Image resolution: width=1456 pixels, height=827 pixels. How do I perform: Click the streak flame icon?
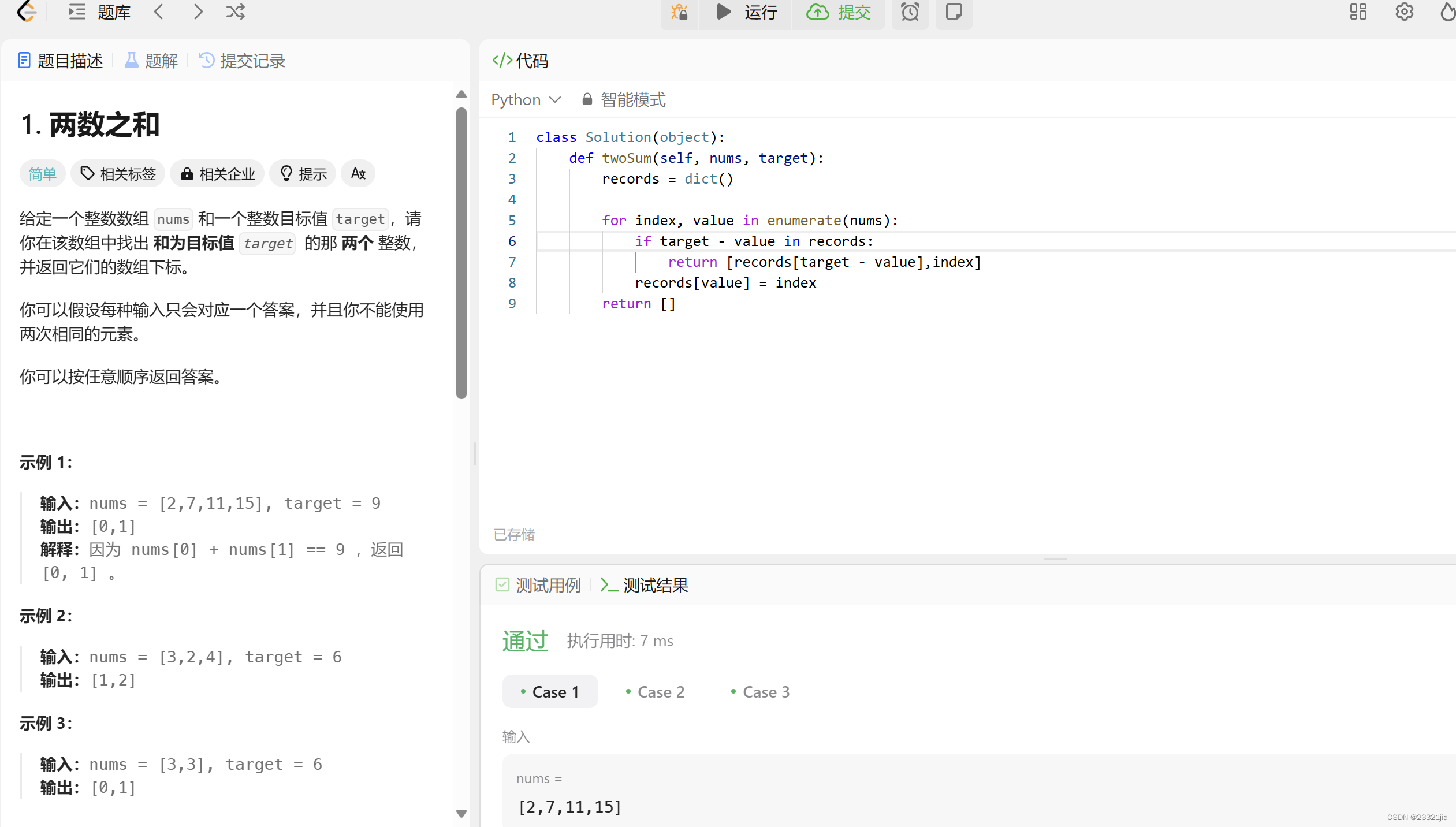(1447, 12)
